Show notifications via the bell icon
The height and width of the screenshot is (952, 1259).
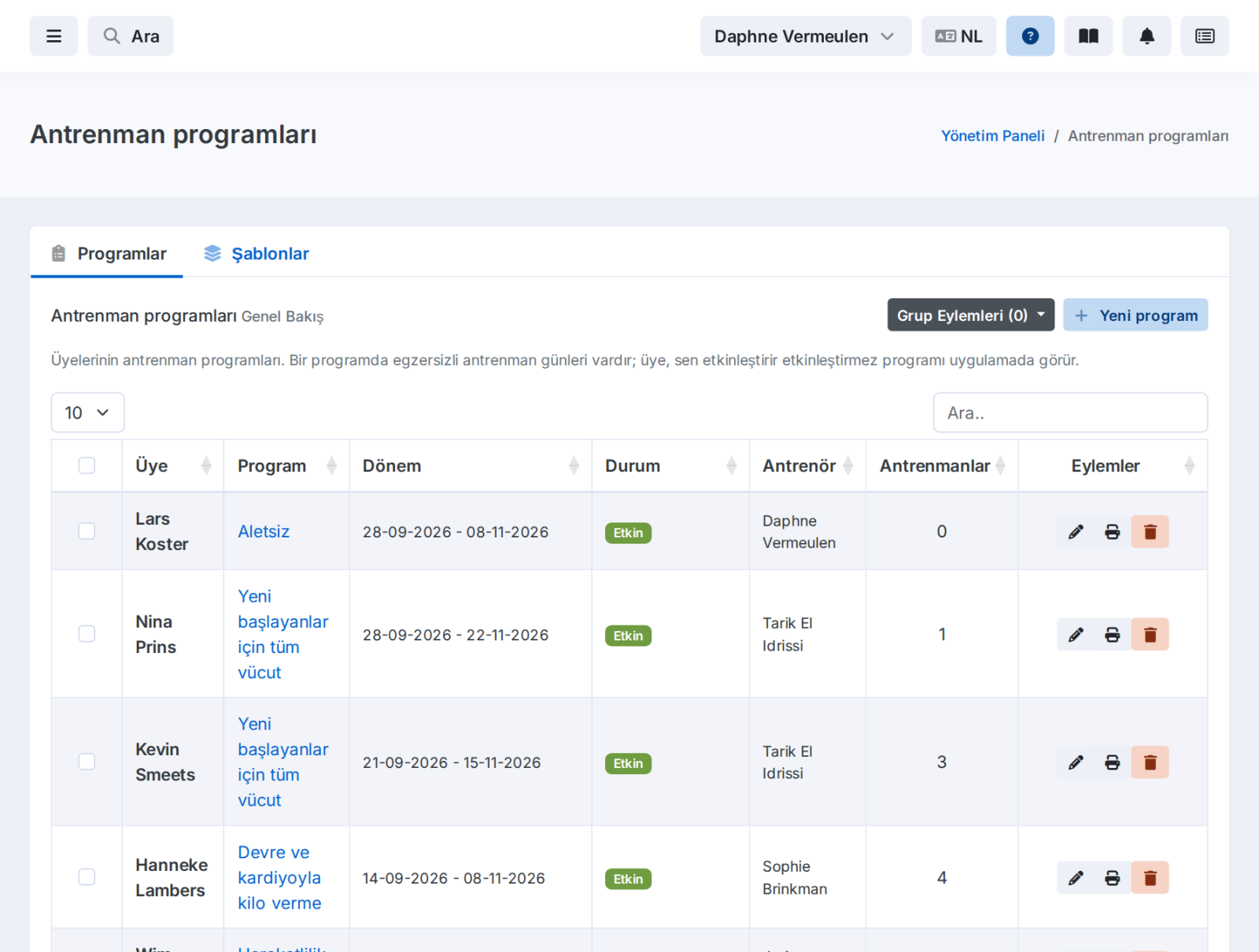1146,36
